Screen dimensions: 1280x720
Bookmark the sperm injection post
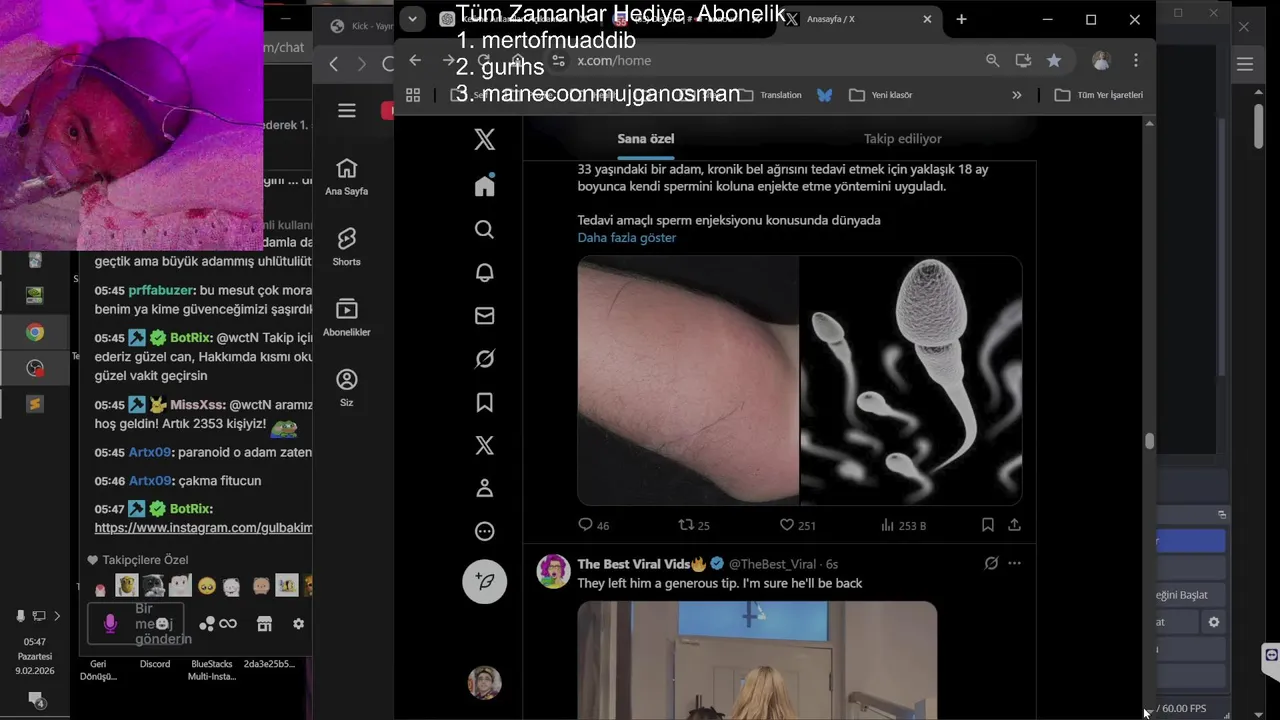point(987,525)
